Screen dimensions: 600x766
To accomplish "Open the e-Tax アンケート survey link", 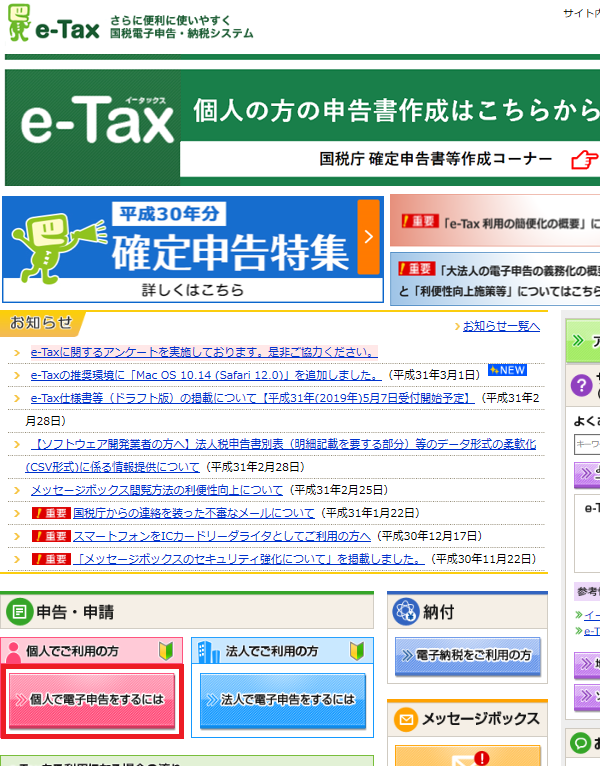I will point(204,352).
